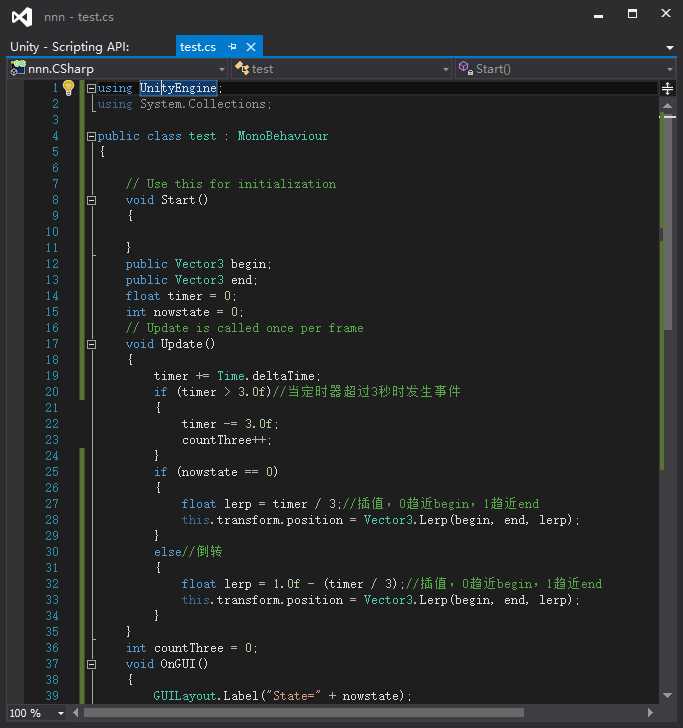
Task: Collapse the using directives region
Action: pos(91,88)
